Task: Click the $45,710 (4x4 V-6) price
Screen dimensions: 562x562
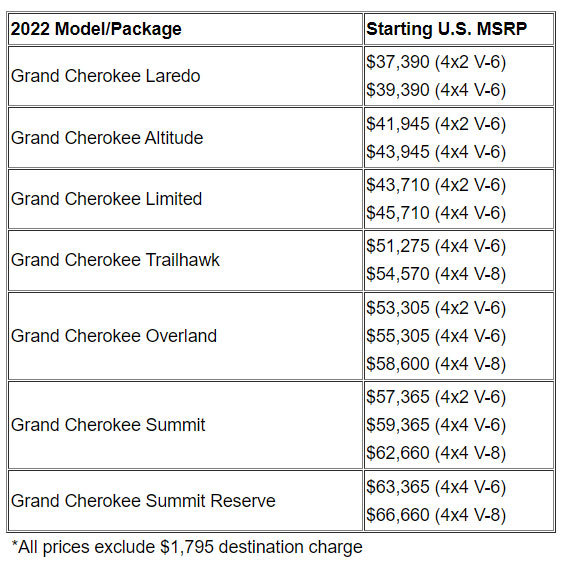Action: [x=436, y=213]
